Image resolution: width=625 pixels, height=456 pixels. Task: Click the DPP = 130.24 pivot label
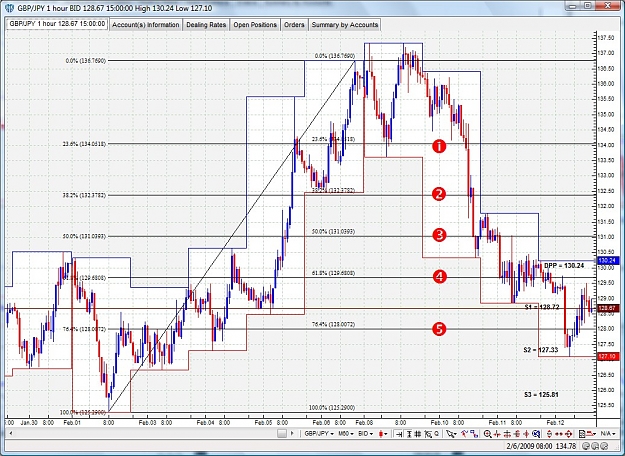point(564,265)
